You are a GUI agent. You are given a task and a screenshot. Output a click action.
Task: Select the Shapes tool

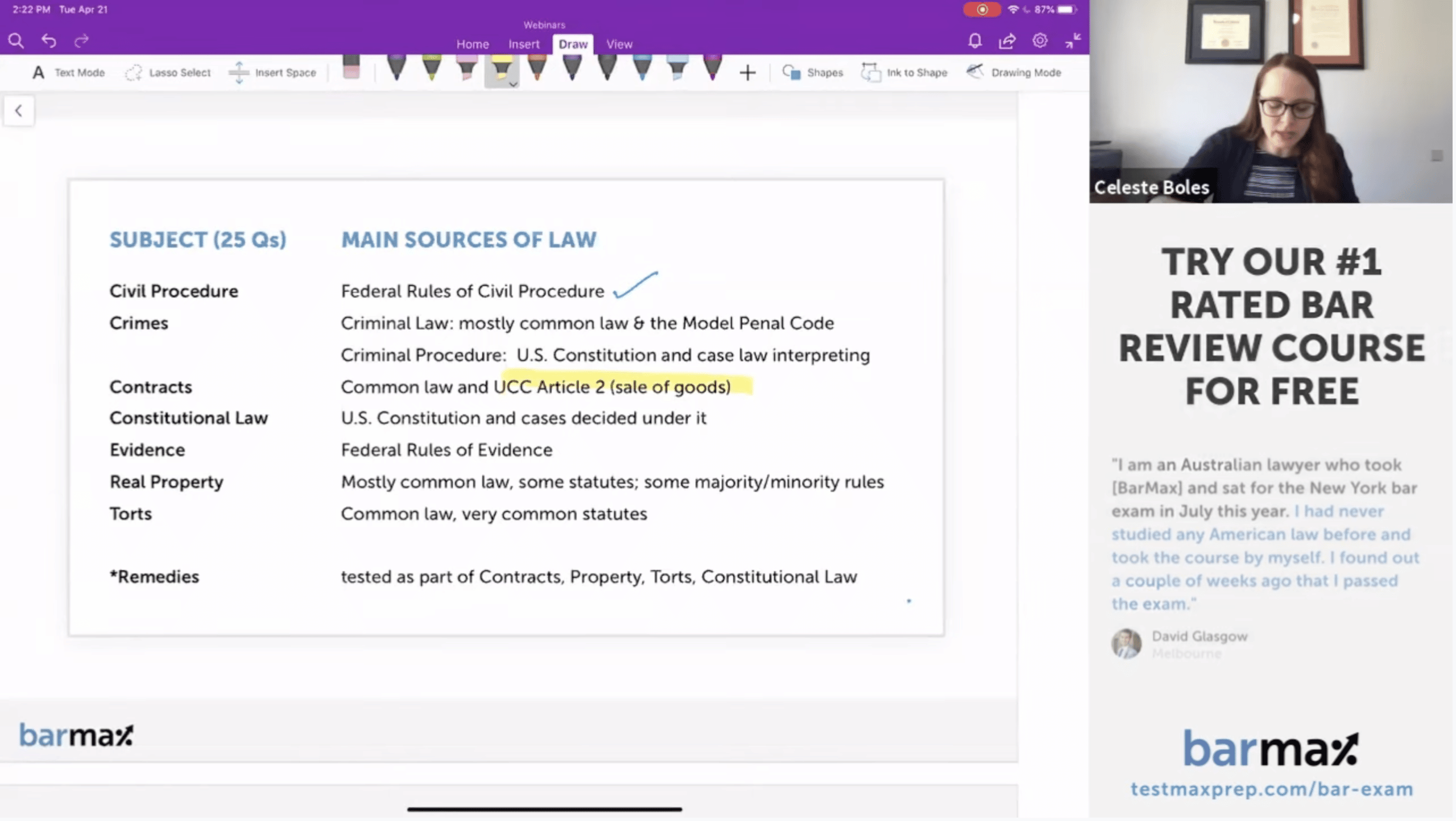pos(812,72)
